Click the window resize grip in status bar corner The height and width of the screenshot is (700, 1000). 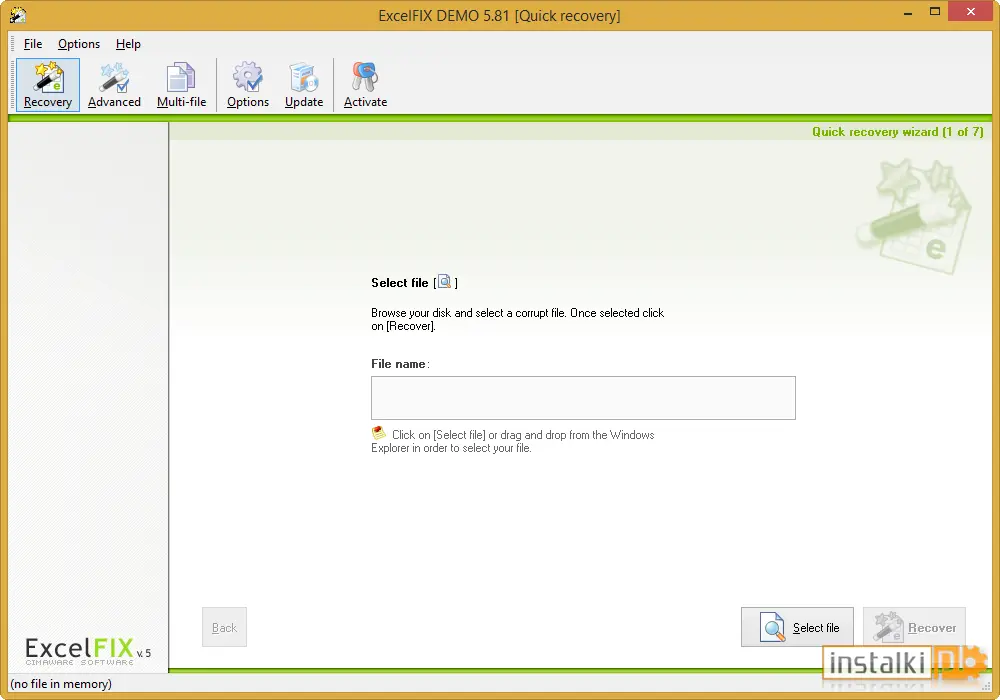click(985, 685)
